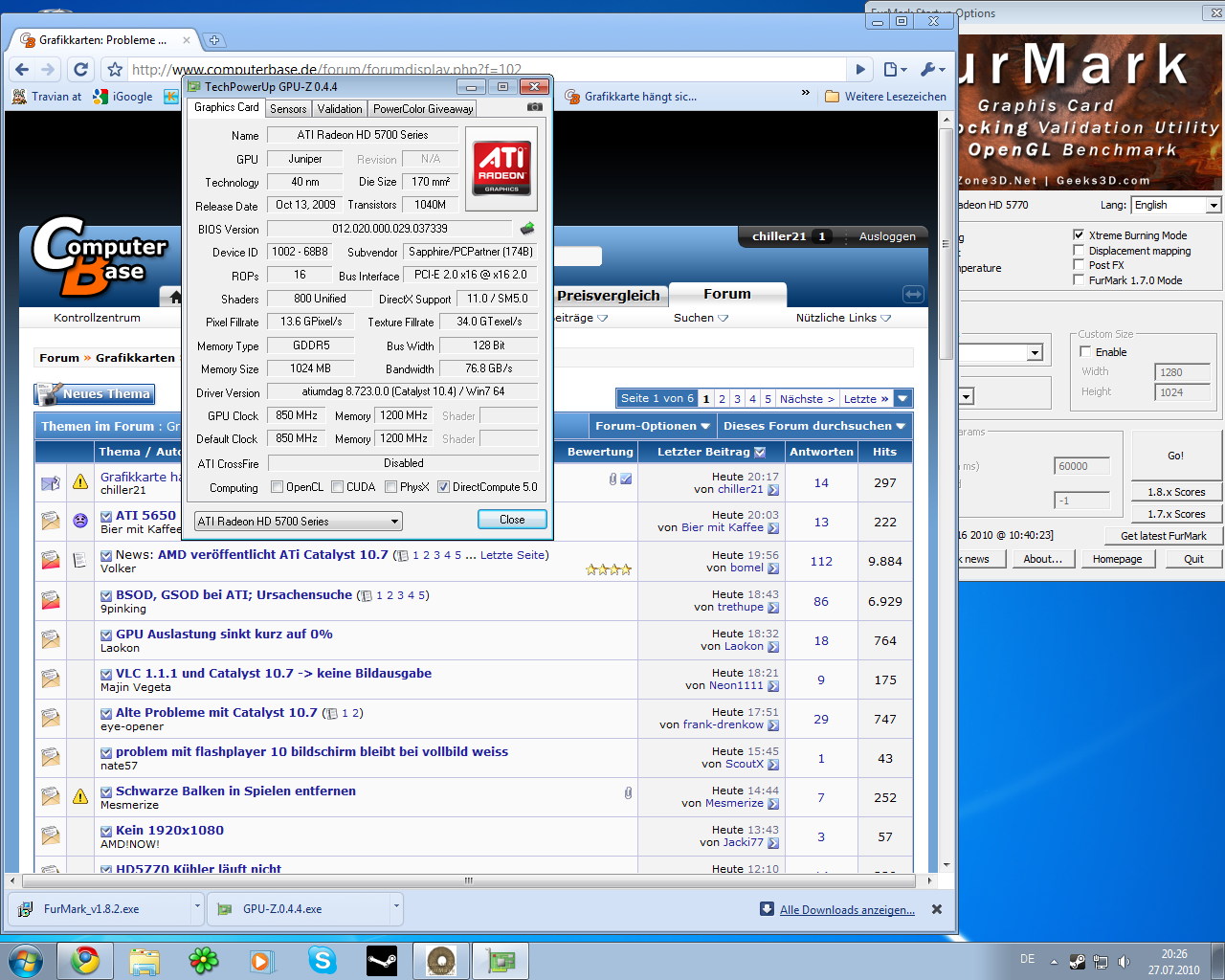Screen dimensions: 1225x980
Task: Click the BIOS save chip icon in GPU-Z
Action: 526,229
